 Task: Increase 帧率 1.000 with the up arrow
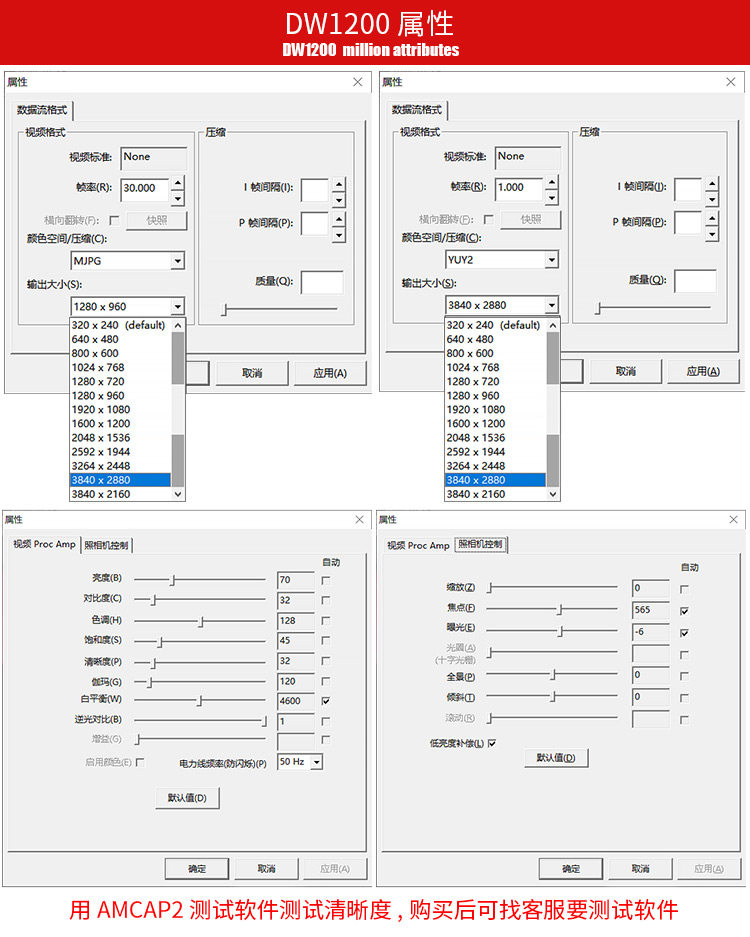click(552, 182)
